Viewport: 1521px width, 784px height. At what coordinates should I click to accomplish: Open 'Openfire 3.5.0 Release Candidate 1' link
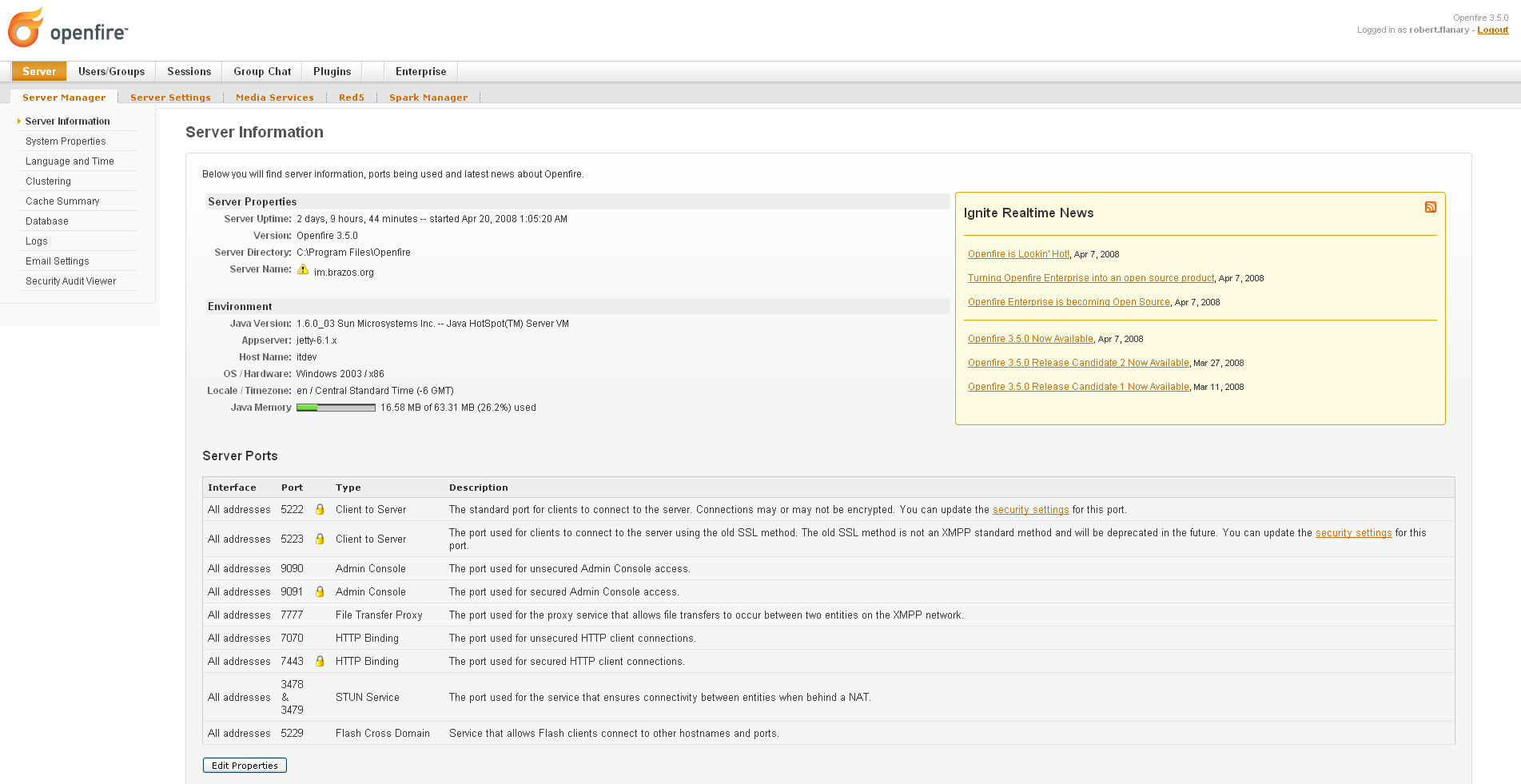tap(1078, 387)
